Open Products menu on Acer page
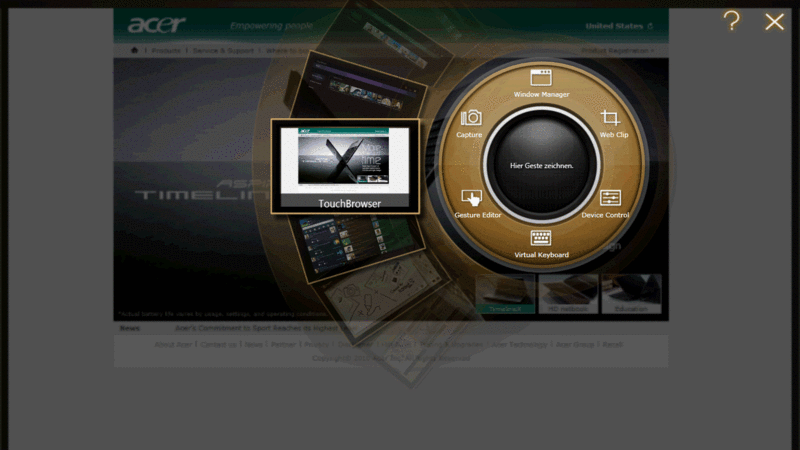This screenshot has width=800, height=450. click(166, 51)
